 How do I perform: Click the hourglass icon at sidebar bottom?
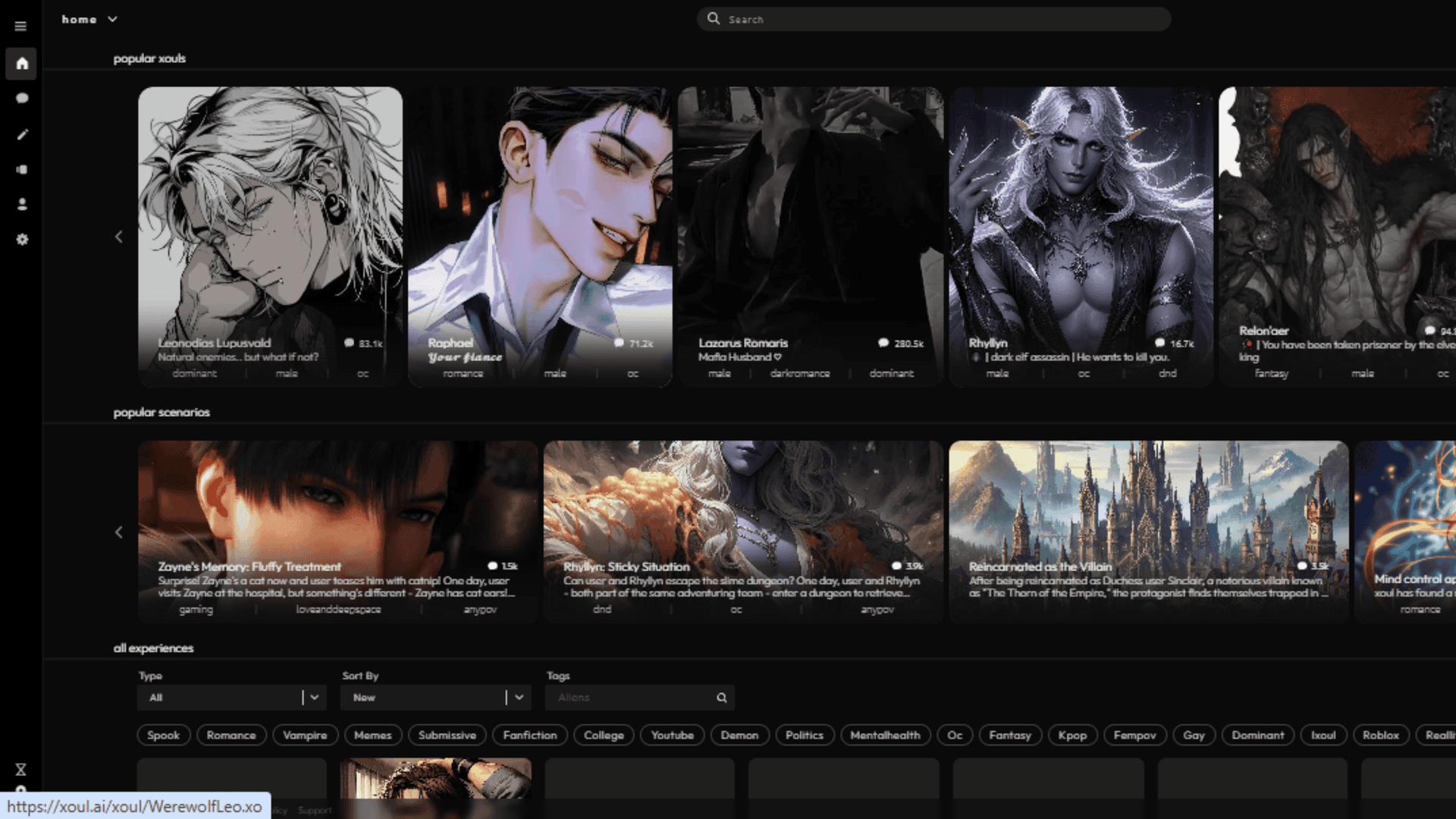[21, 770]
